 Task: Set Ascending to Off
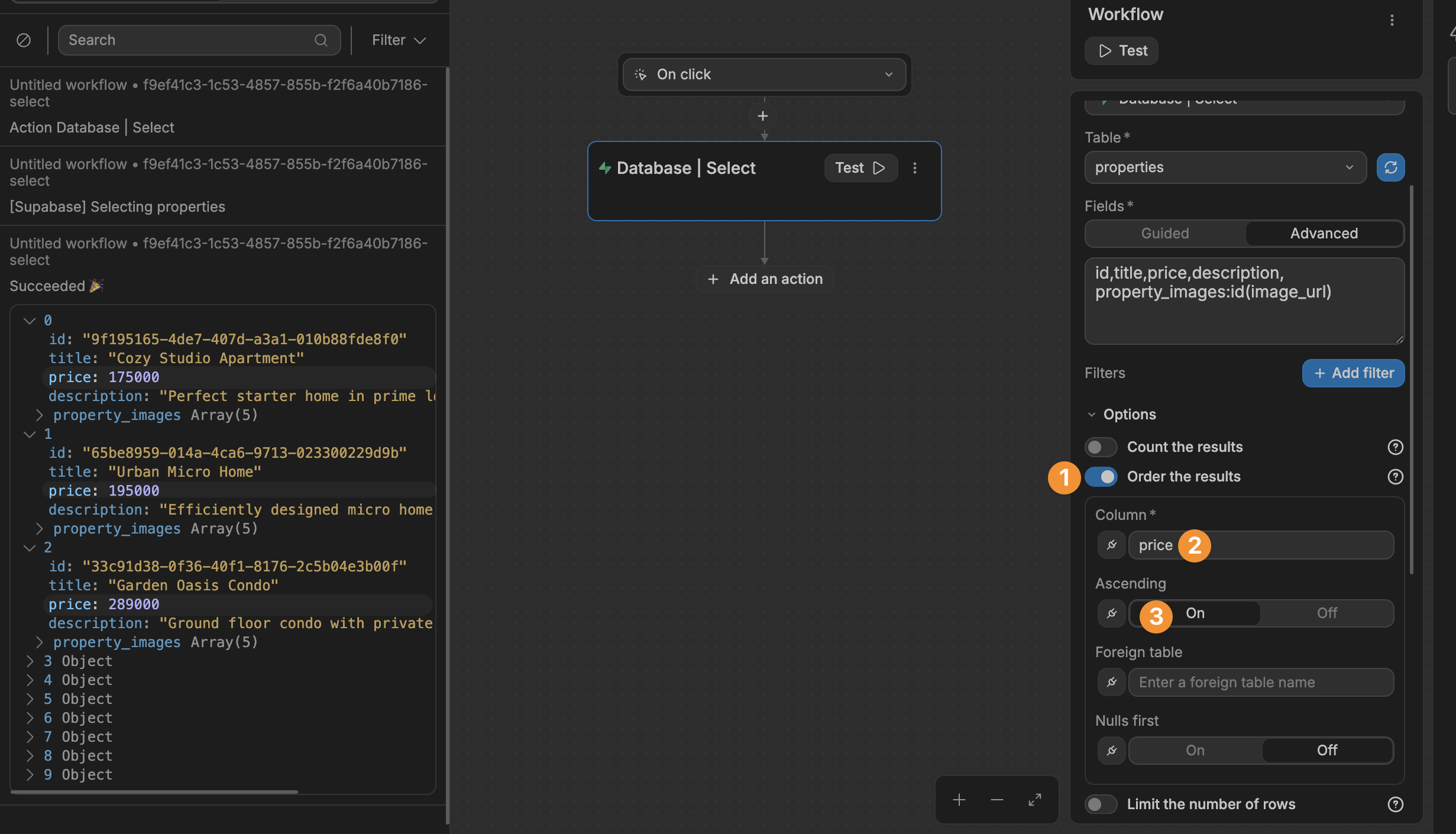[x=1326, y=613]
